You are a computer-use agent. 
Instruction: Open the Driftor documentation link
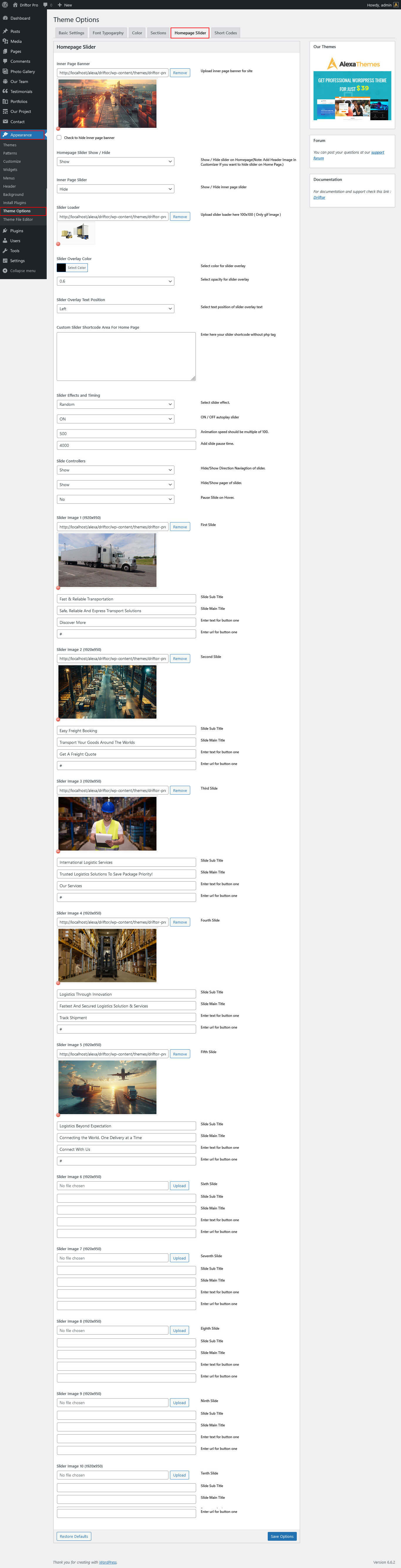[319, 197]
